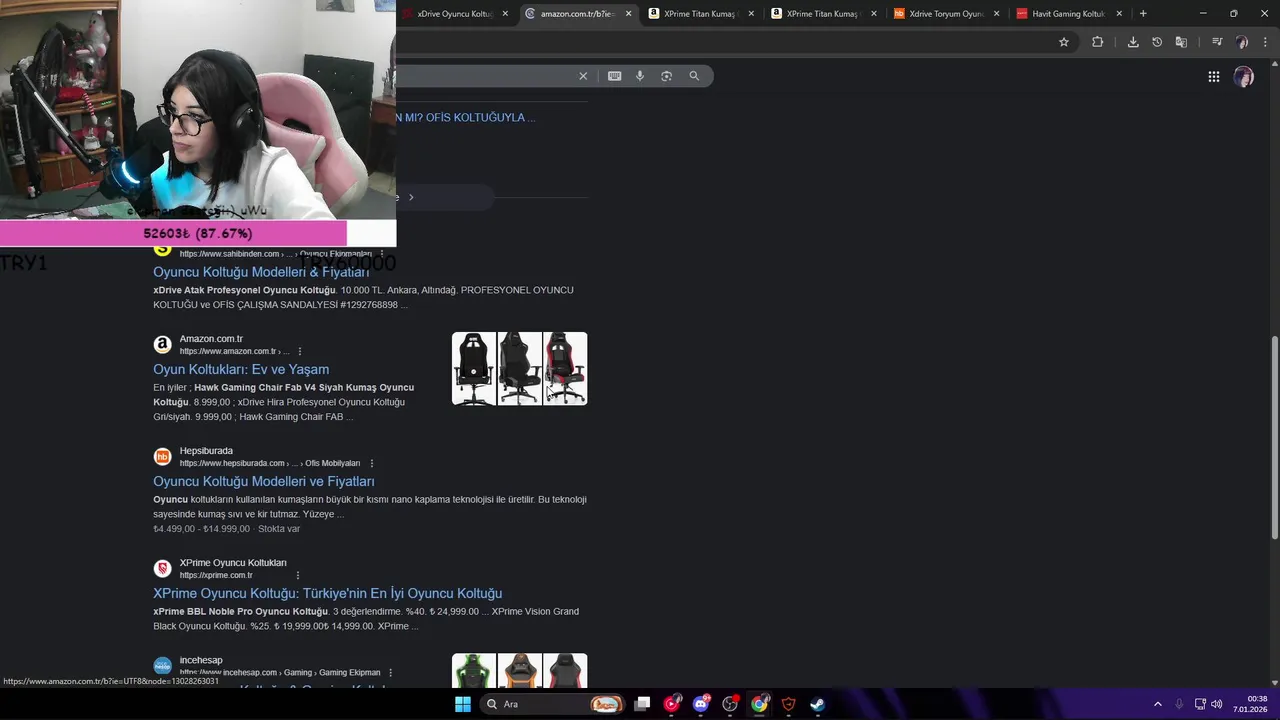Screen dimensions: 1280x720
Task: Open the Google apps grid
Action: [x=1213, y=77]
